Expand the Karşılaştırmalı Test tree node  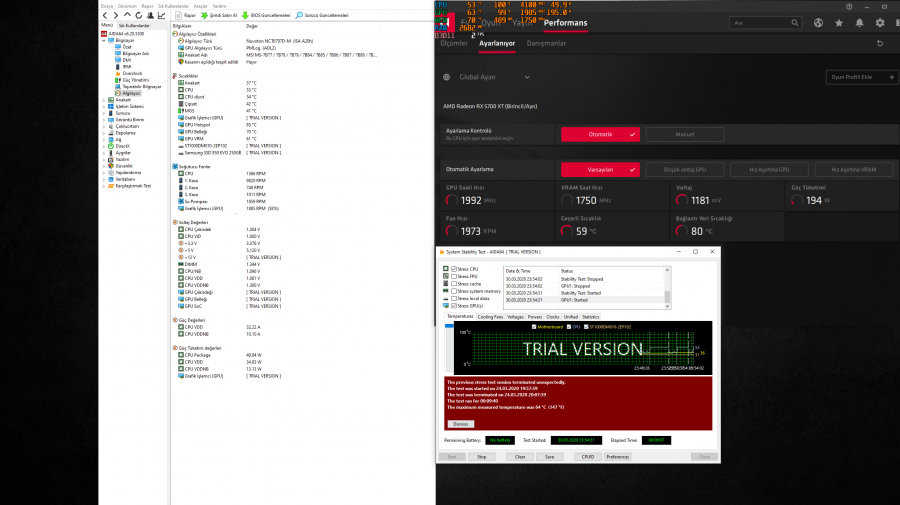[104, 186]
